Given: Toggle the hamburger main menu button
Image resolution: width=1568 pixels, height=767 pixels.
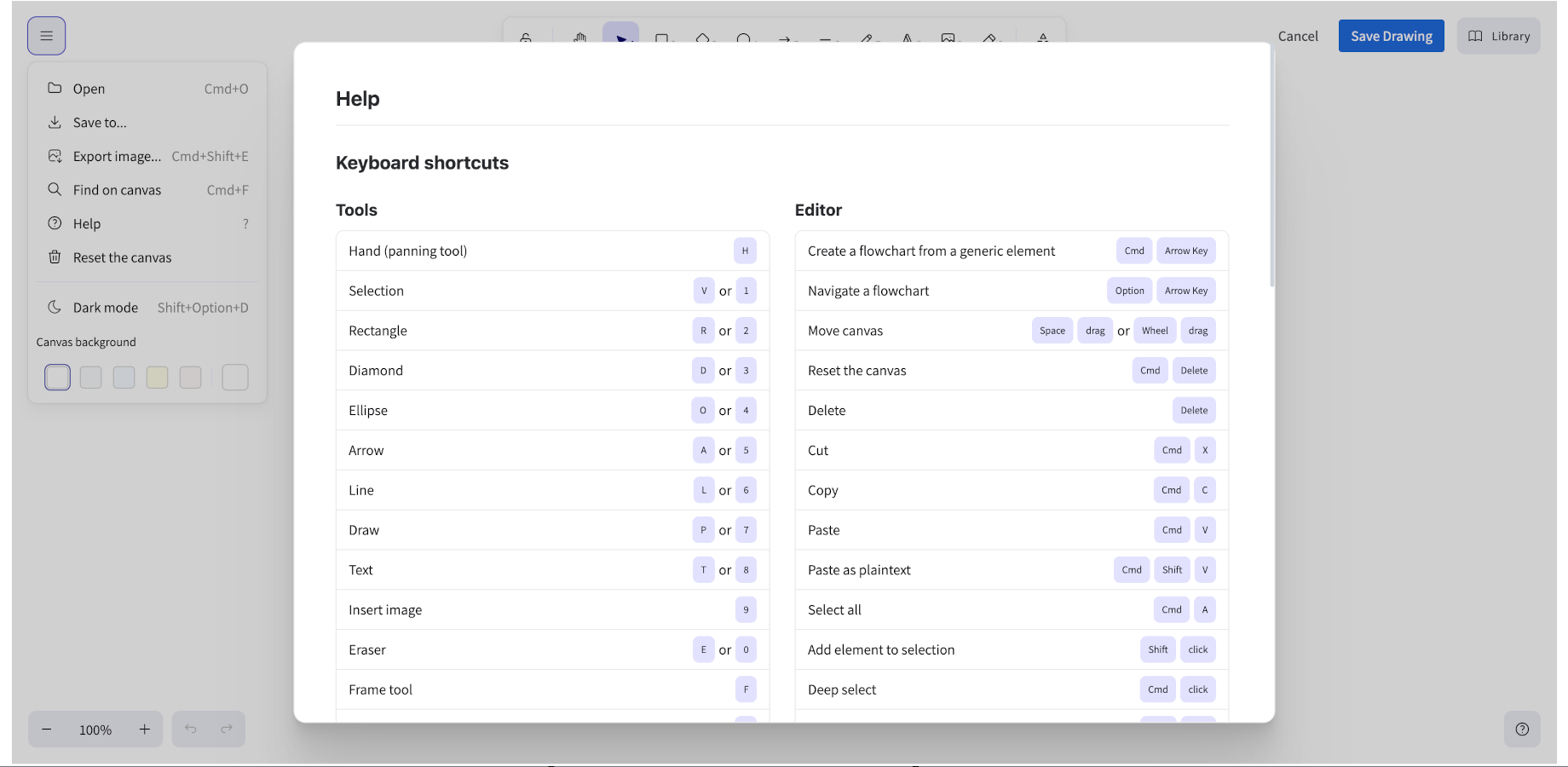Looking at the screenshot, I should coord(46,36).
